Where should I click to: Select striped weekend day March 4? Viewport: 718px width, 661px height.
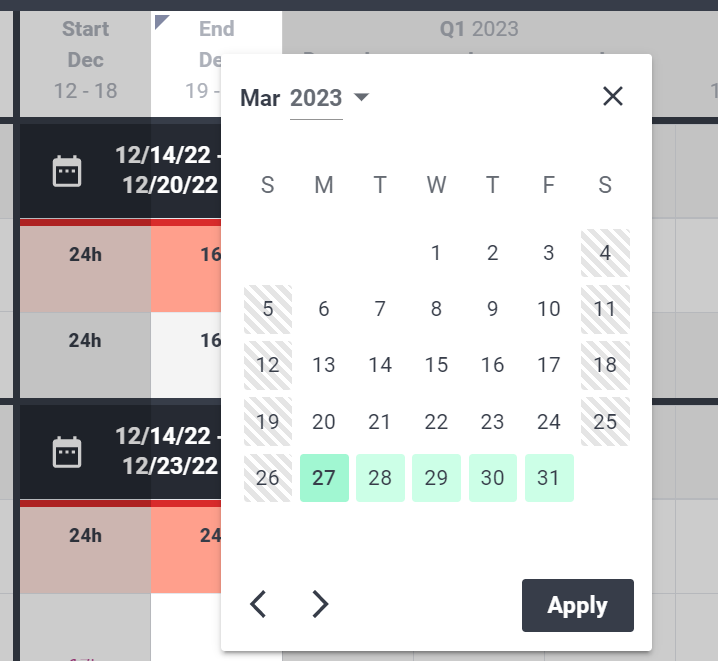[605, 253]
